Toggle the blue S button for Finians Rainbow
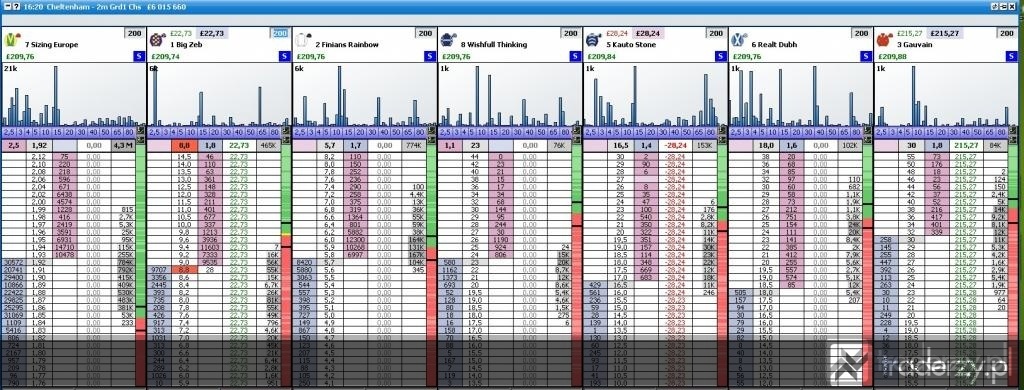The image size is (1024, 390). (x=430, y=56)
